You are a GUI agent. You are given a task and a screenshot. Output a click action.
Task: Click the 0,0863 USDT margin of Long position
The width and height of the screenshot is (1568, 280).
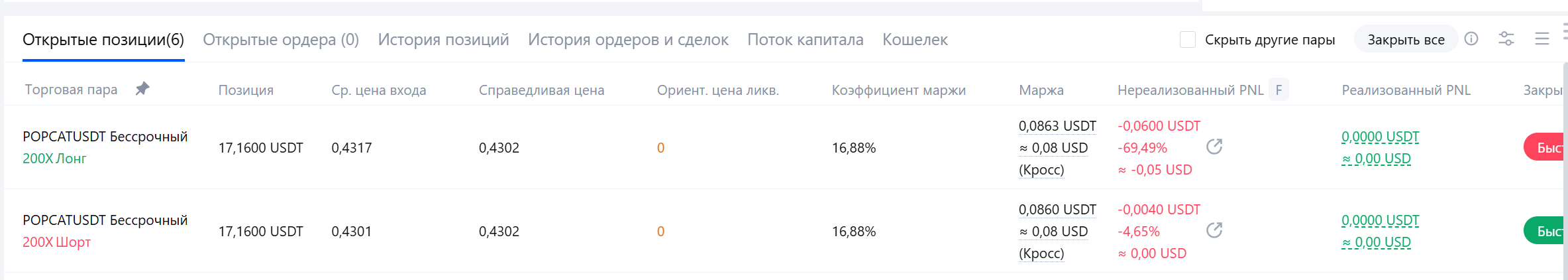point(1057,126)
